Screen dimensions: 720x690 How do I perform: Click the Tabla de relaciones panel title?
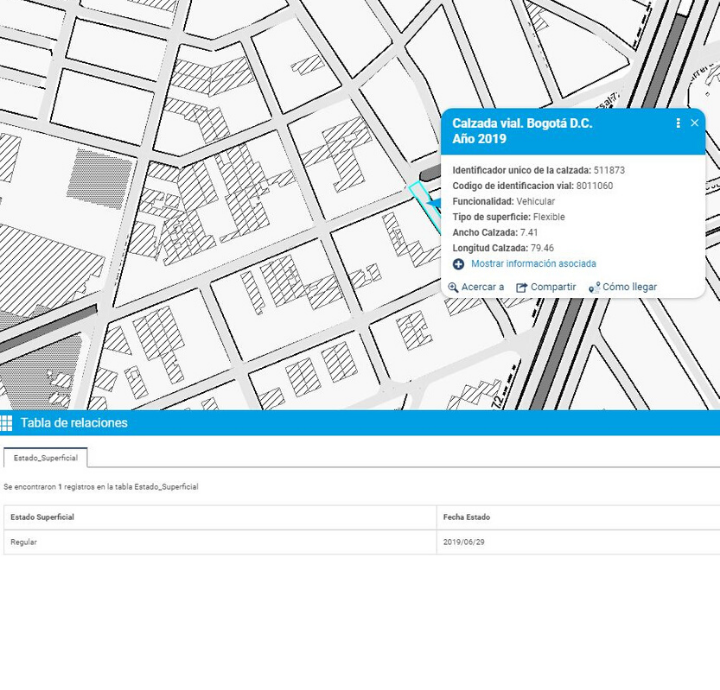pyautogui.click(x=74, y=423)
